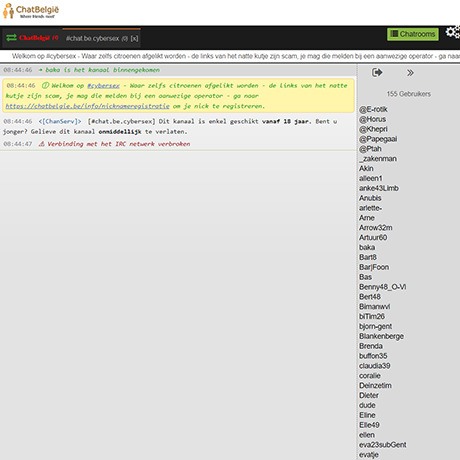This screenshot has width=460, height=460.
Task: Select user Anubis
Action: pos(370,198)
